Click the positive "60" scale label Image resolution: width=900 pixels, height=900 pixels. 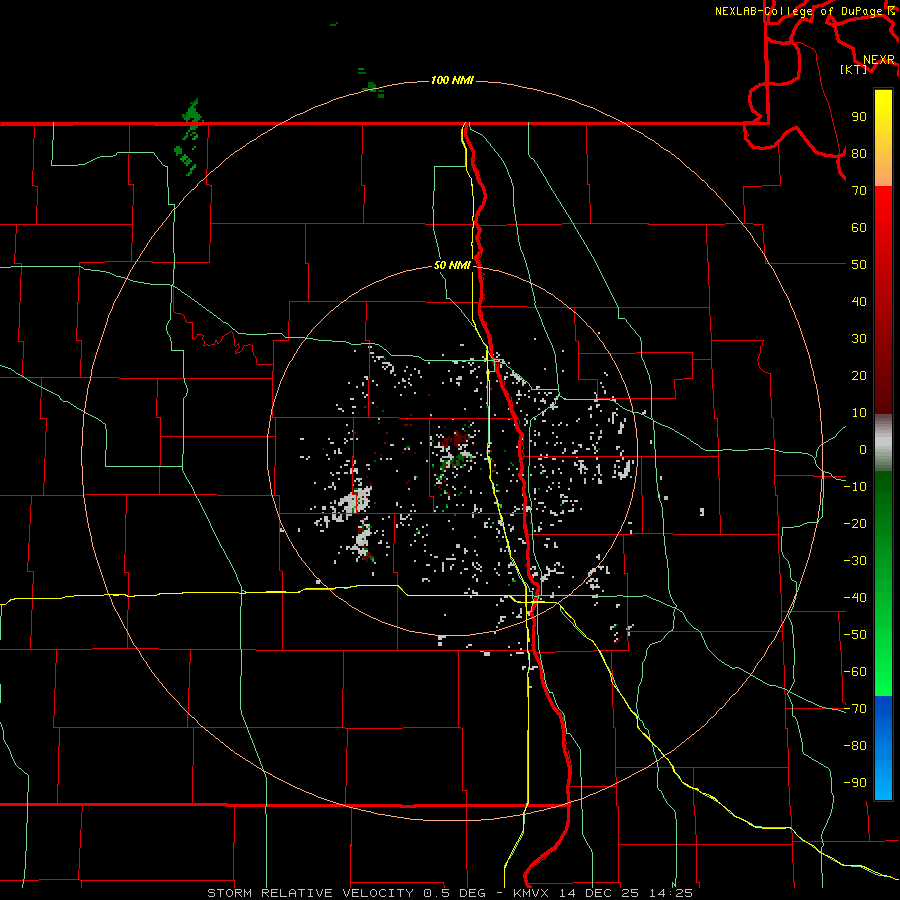point(859,227)
